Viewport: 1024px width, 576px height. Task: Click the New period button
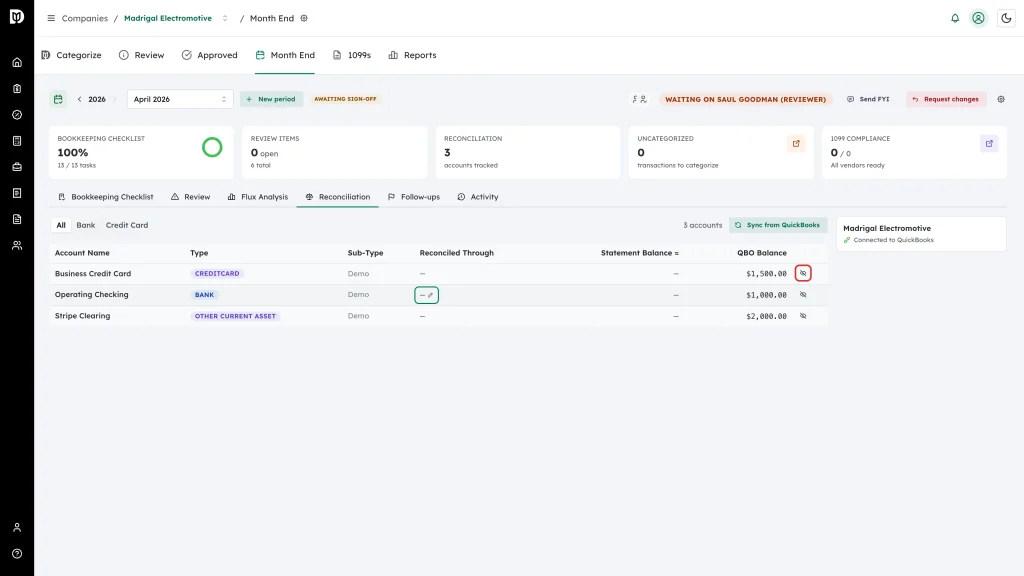pyautogui.click(x=271, y=99)
